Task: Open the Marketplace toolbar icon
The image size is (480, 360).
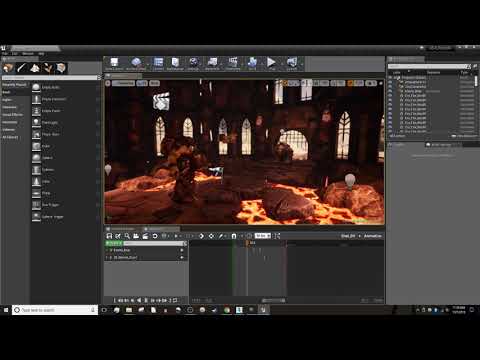Action: coord(175,64)
